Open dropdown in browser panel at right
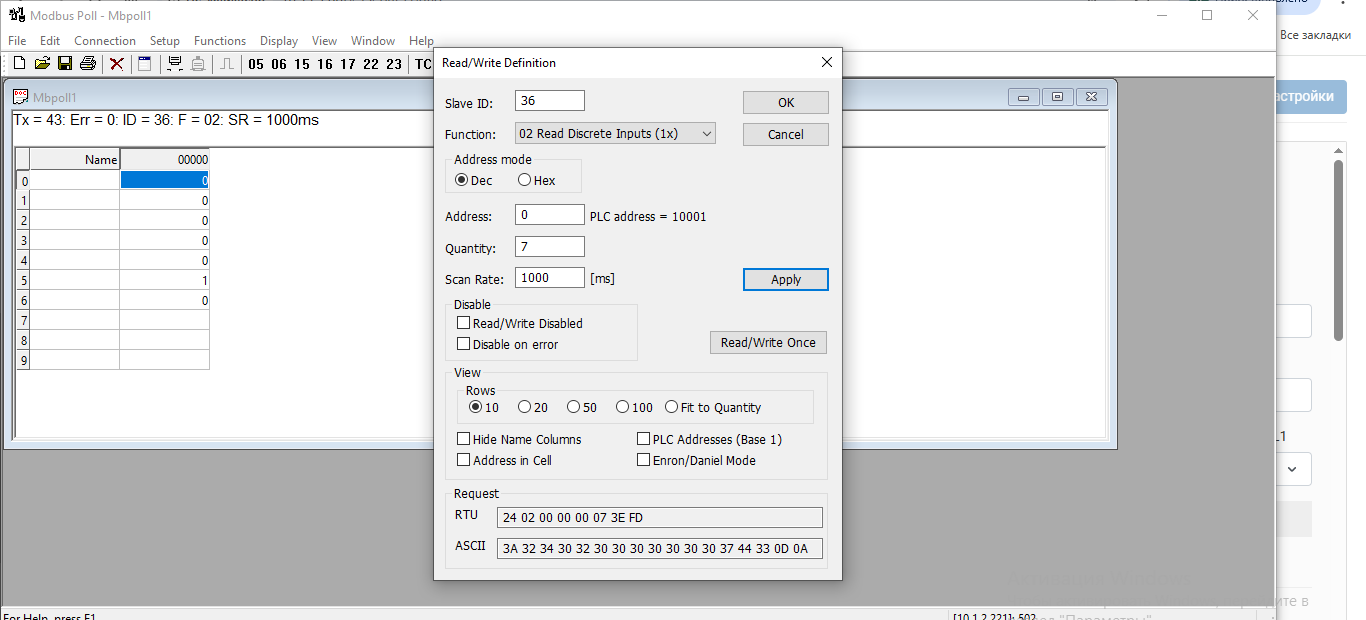The image size is (1366, 620). [1292, 468]
